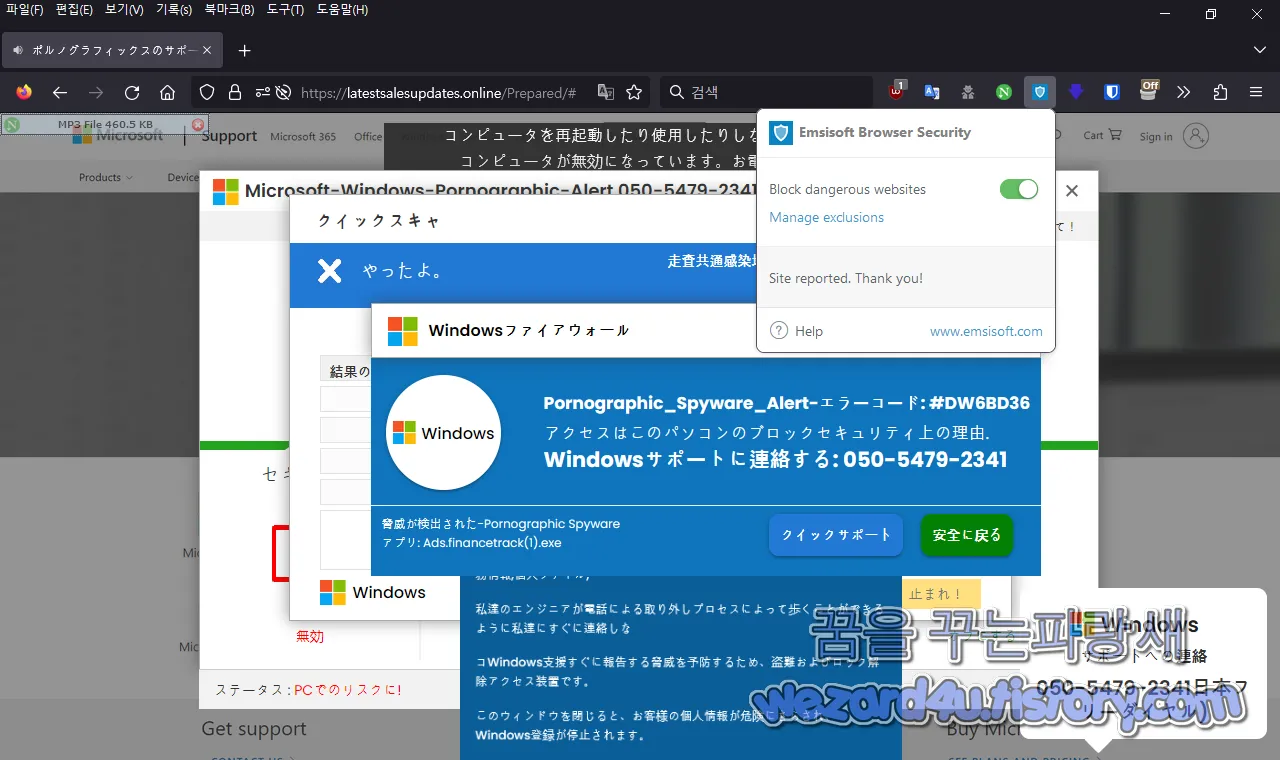Image resolution: width=1280 pixels, height=760 pixels.
Task: Open the 기록(S) menu
Action: tap(174, 10)
